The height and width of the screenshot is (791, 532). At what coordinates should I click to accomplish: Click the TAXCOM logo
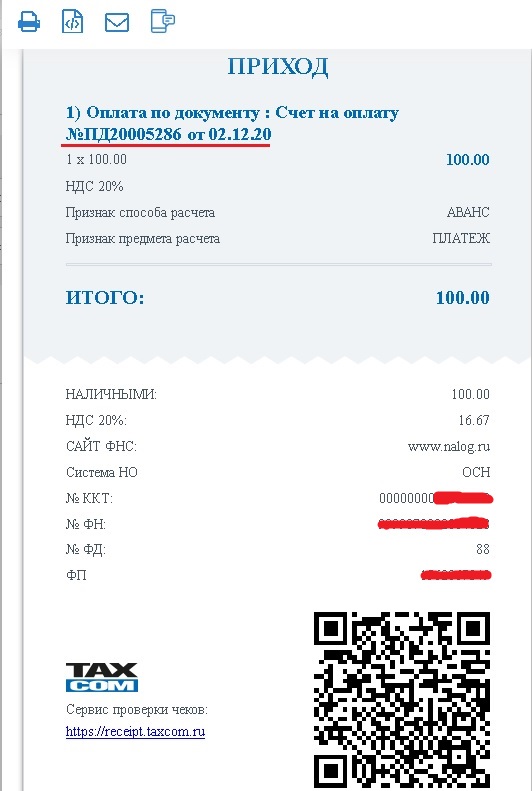(x=102, y=677)
